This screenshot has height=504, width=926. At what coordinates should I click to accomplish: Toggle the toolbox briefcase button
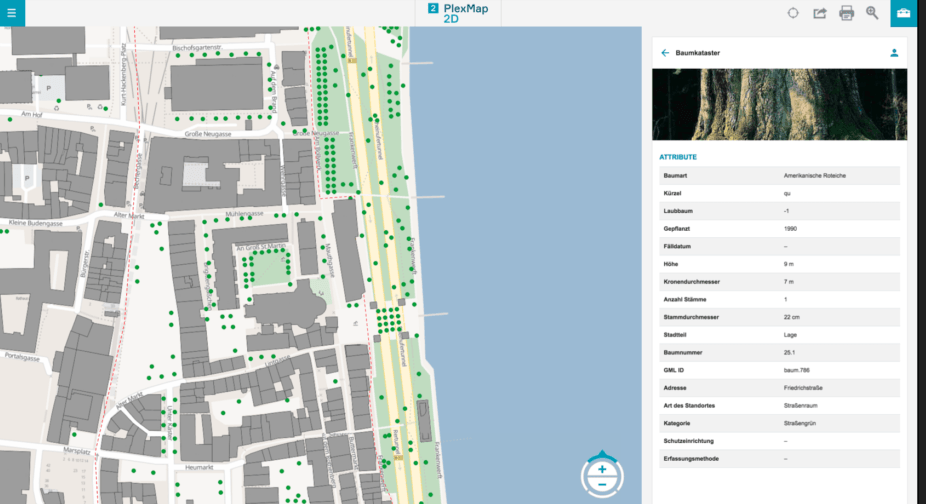(904, 13)
